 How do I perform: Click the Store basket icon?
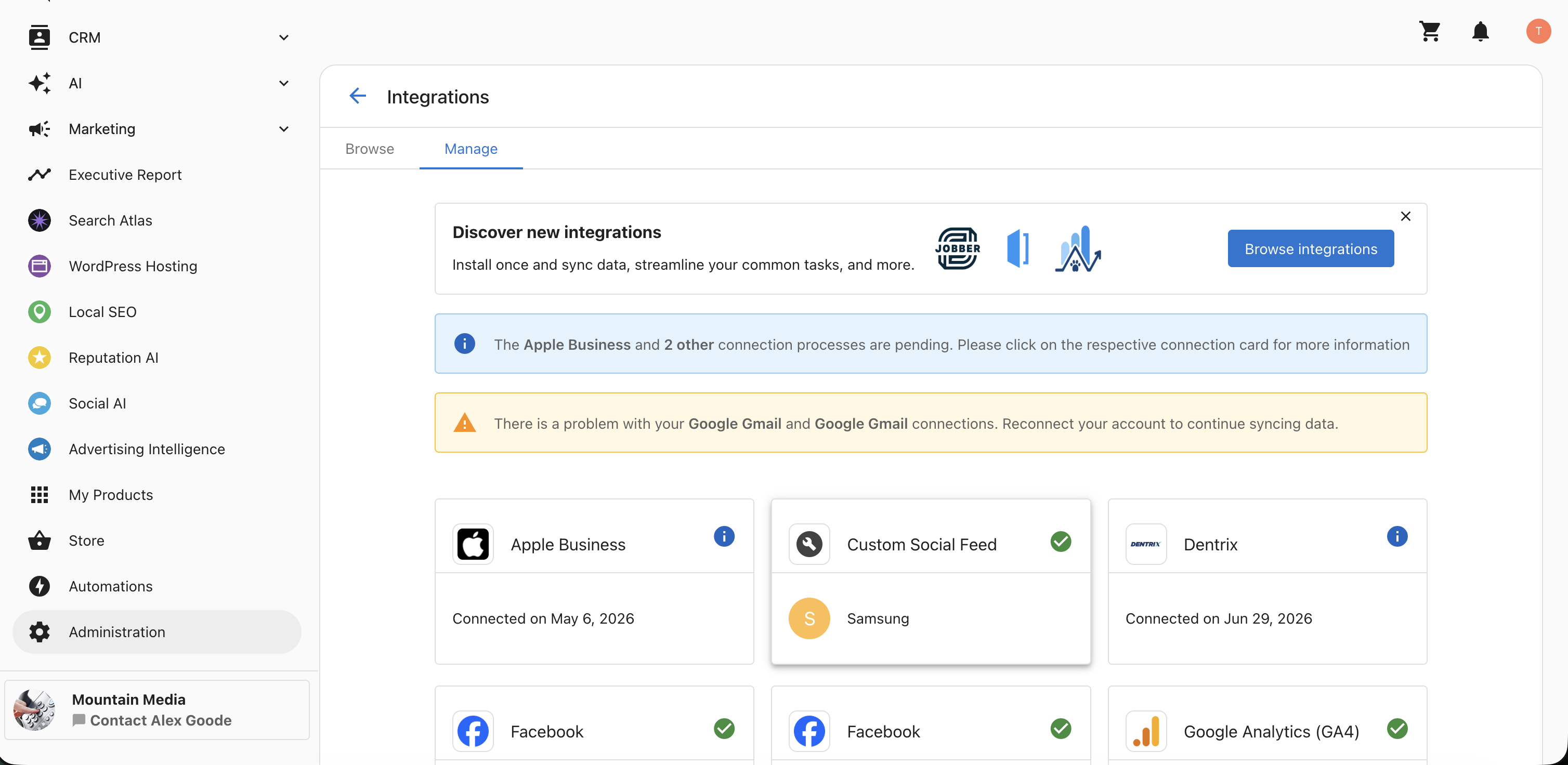[x=40, y=540]
